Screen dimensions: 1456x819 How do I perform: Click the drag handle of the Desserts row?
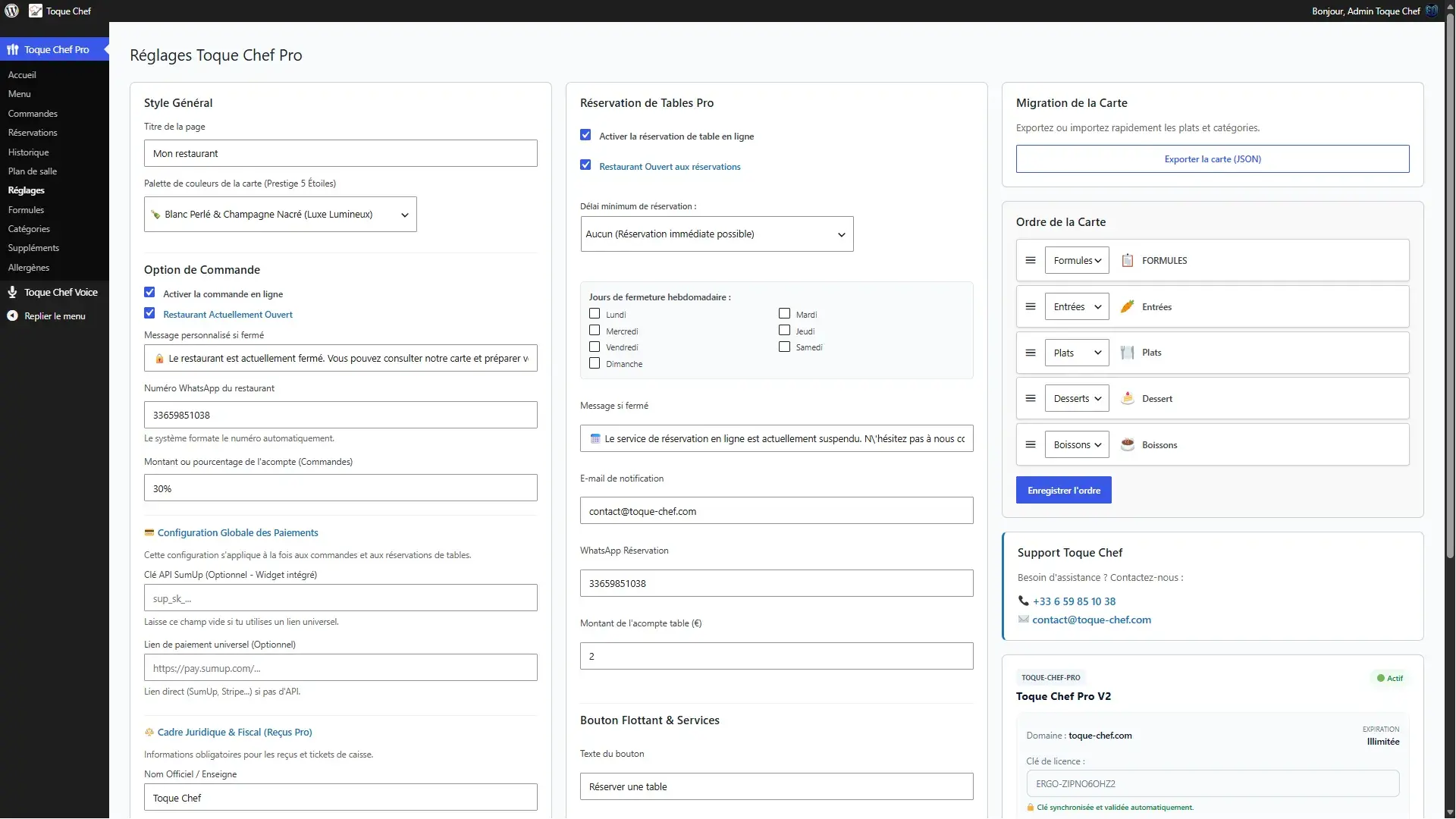(1031, 399)
